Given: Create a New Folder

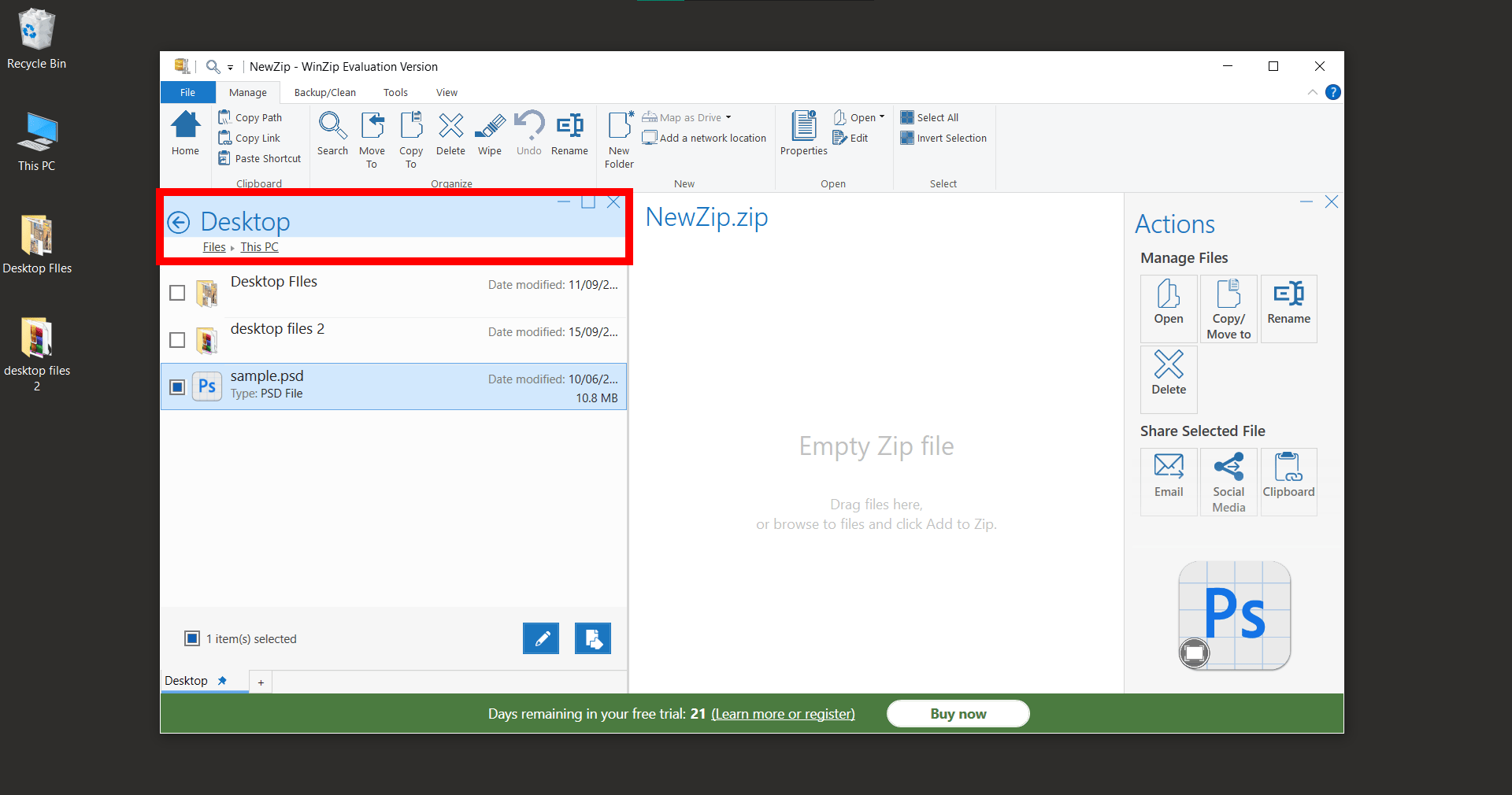Looking at the screenshot, I should tap(619, 138).
